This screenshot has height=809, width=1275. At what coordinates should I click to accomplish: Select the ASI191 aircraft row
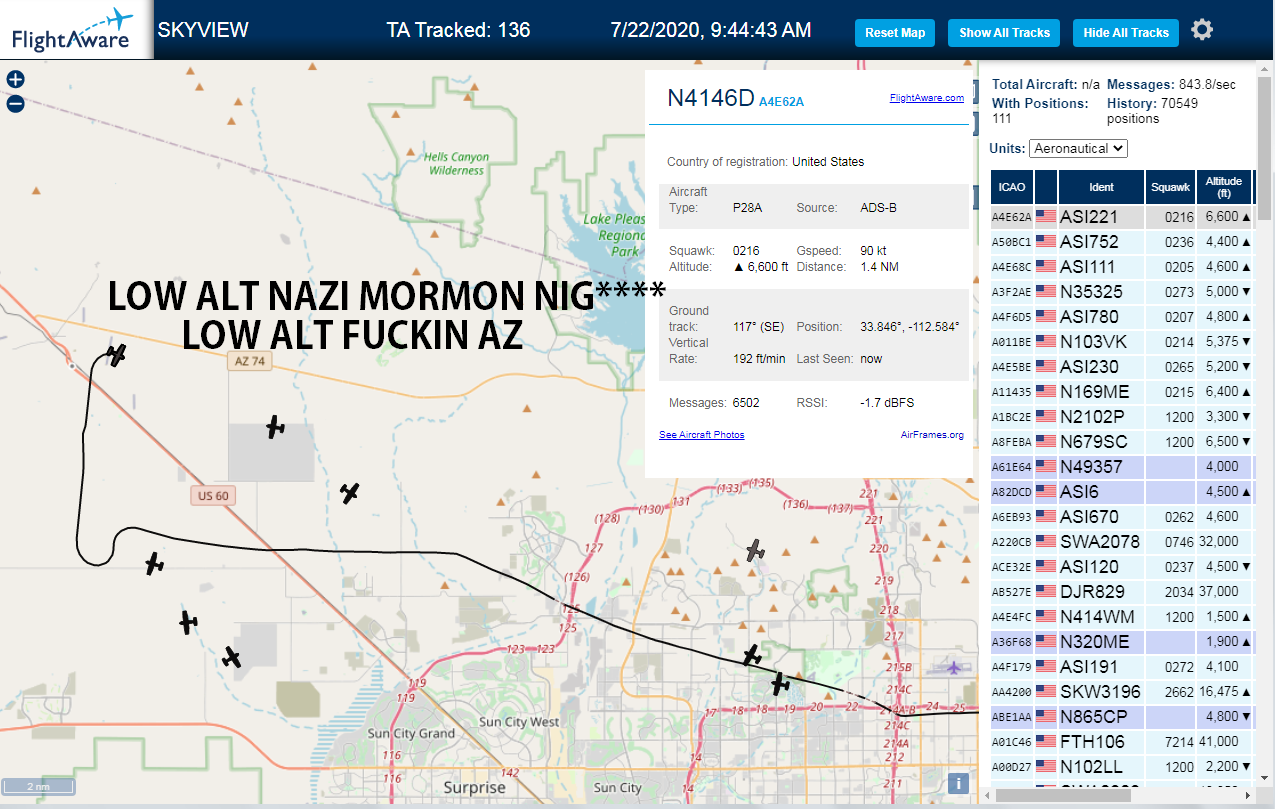click(x=1121, y=666)
